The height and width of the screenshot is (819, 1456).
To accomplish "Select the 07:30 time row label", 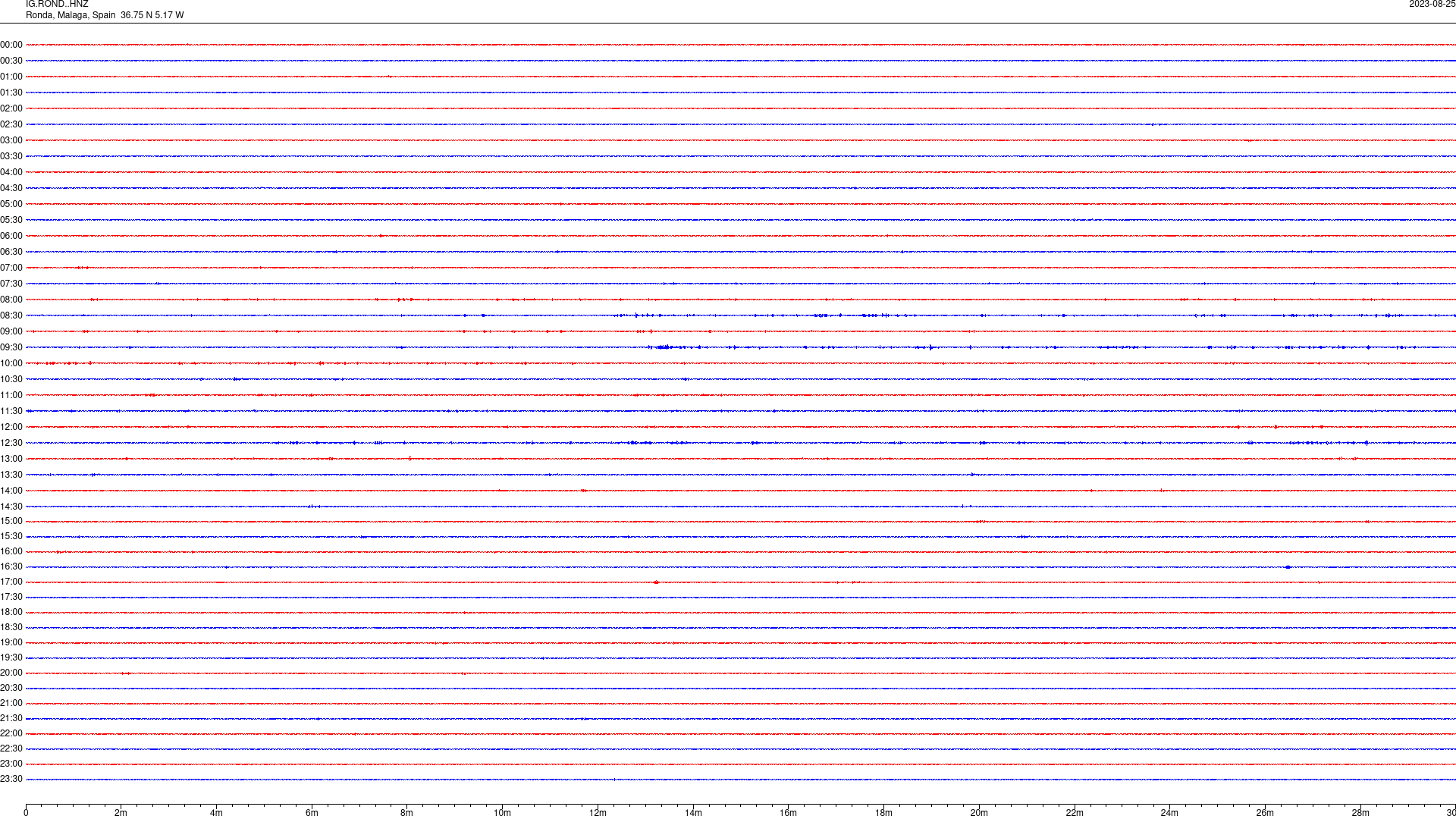I will point(11,284).
